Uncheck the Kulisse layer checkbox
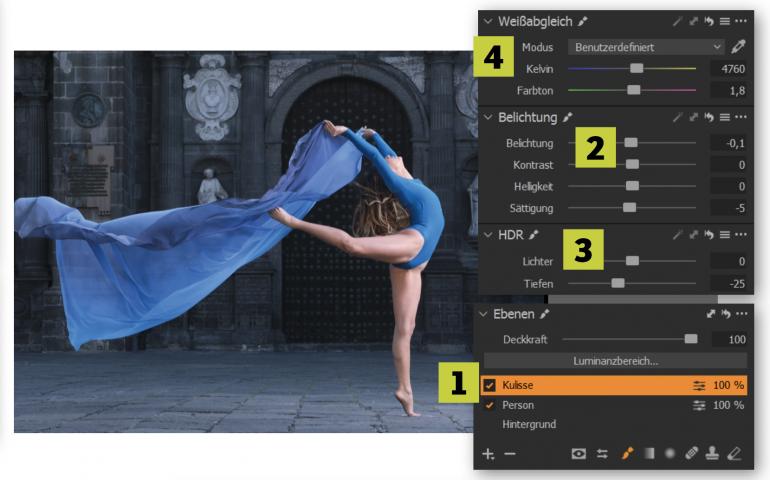The image size is (770, 480). pos(489,385)
